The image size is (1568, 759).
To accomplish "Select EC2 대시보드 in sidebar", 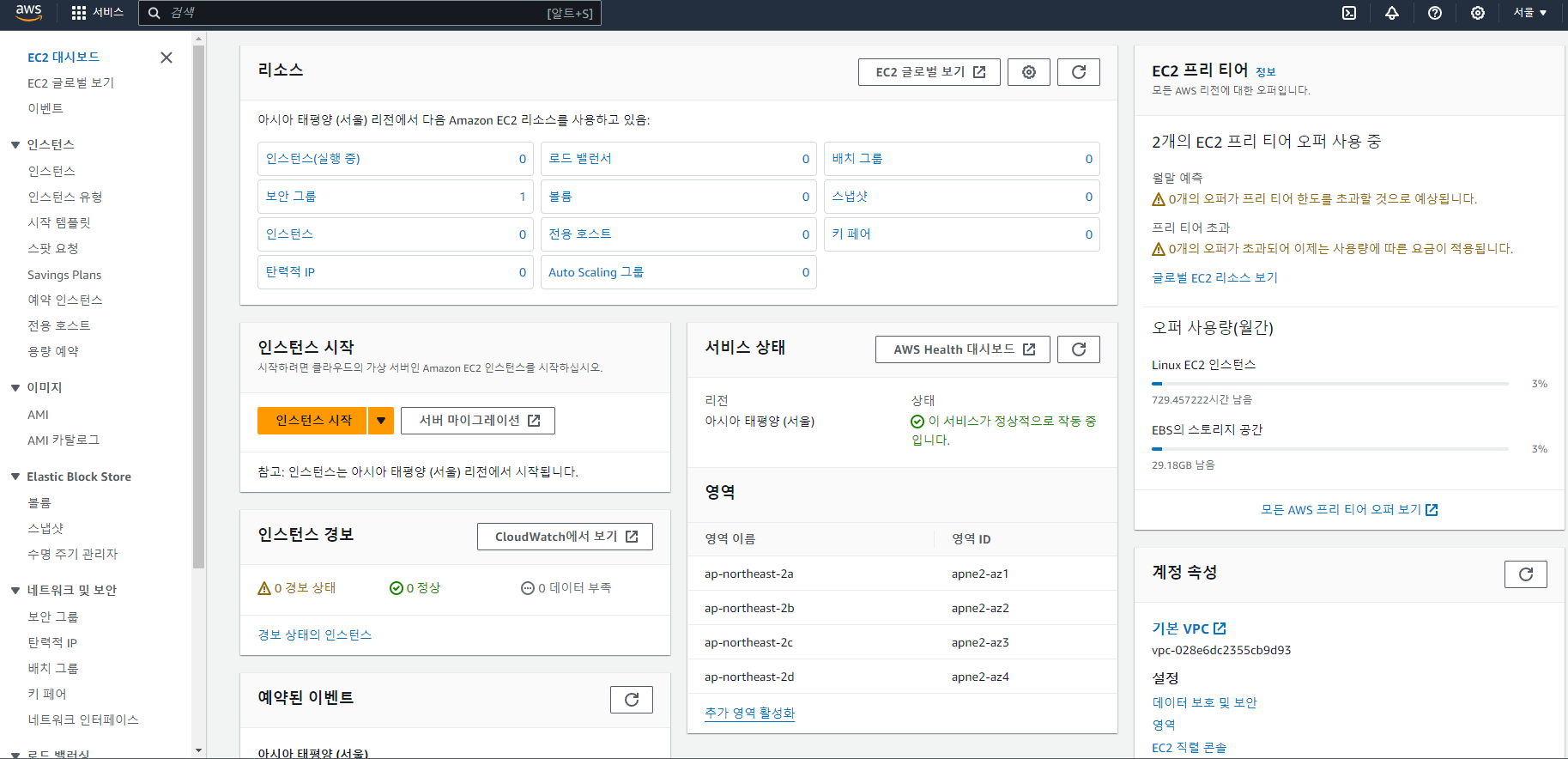I will (64, 58).
